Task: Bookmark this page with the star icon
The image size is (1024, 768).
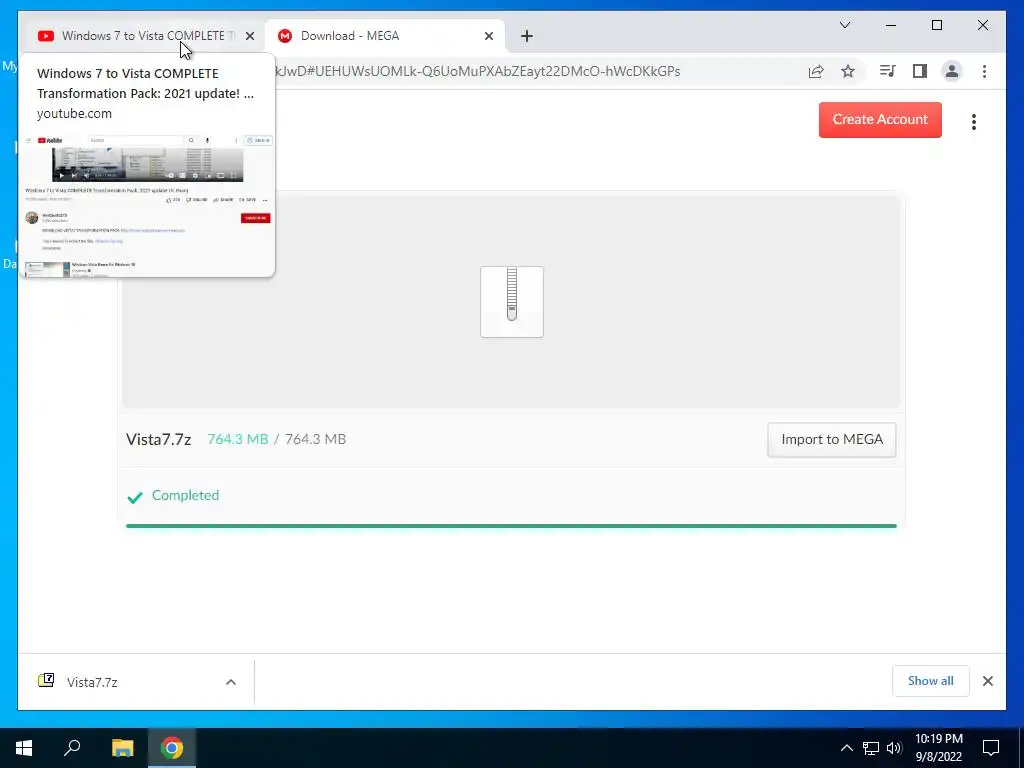Action: (848, 71)
